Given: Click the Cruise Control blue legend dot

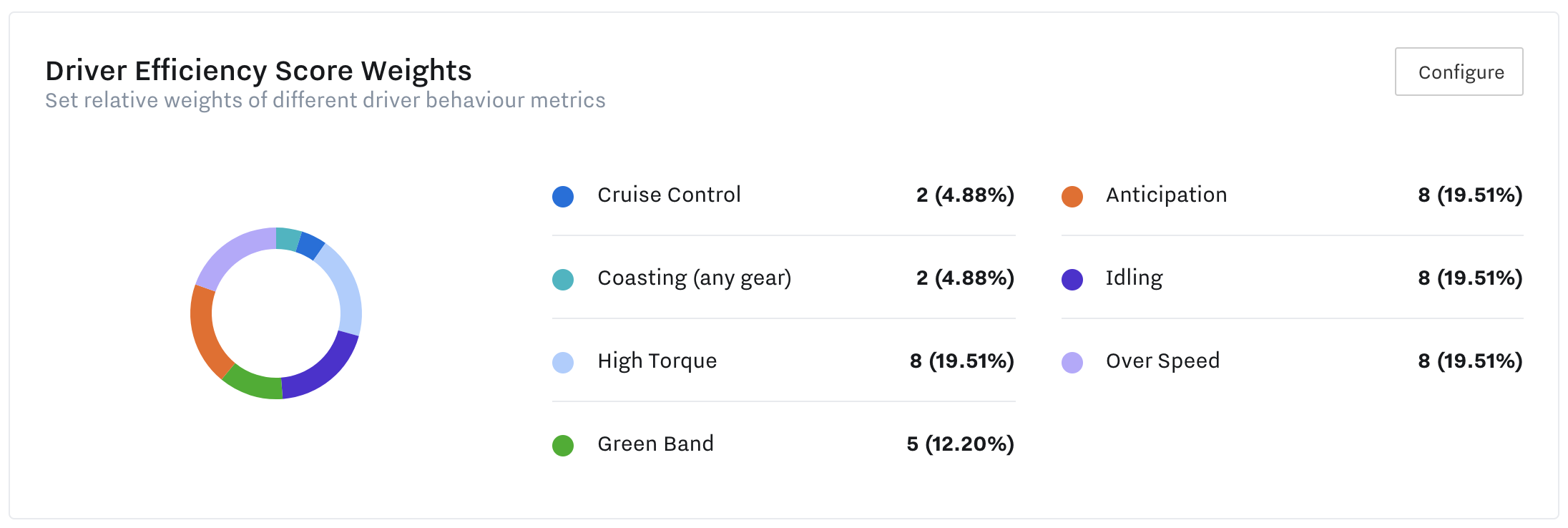Looking at the screenshot, I should (x=563, y=197).
